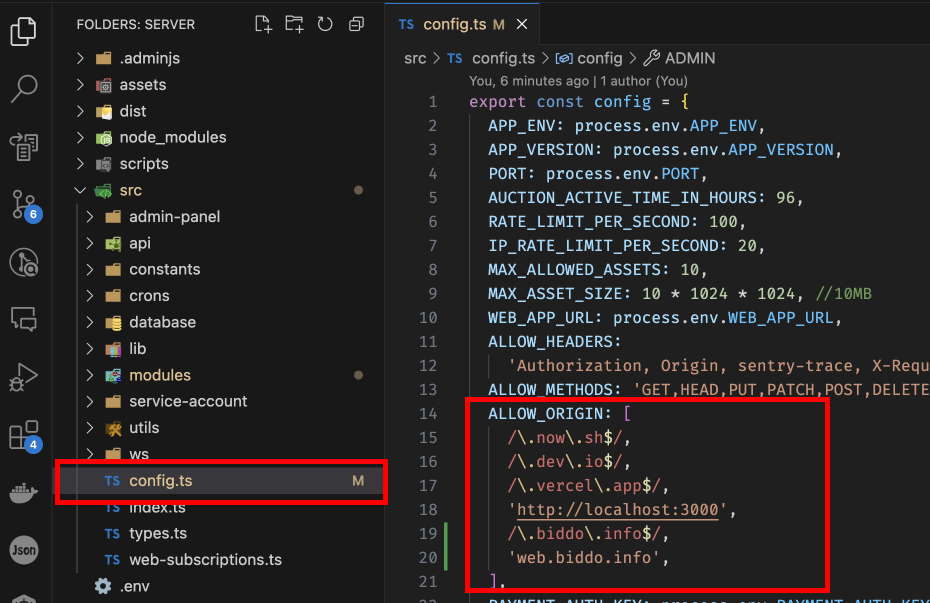Open Extensions view with 4 updates
Screen dimensions: 930x603
[25, 436]
